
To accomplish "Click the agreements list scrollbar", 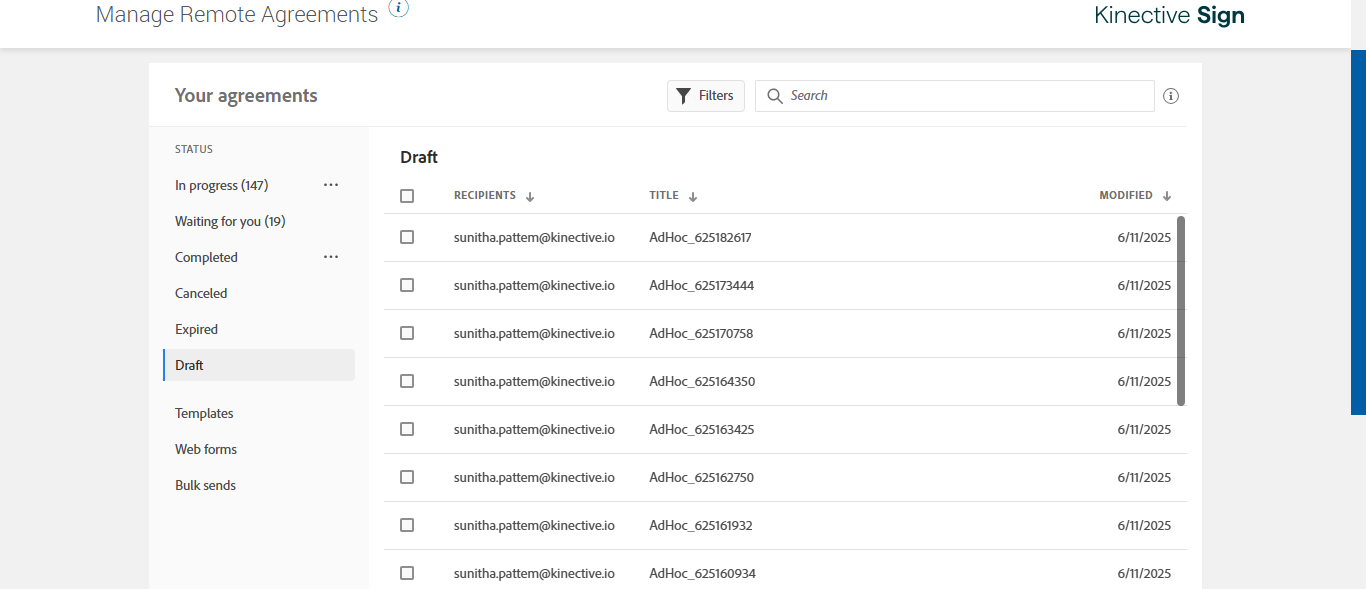I will point(1181,310).
